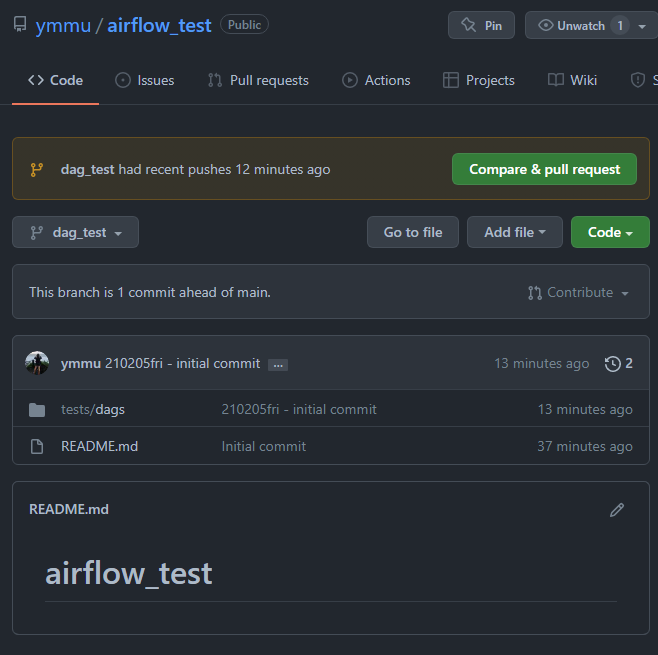Pin the repository with the Pin button
This screenshot has width=658, height=655.
[481, 25]
